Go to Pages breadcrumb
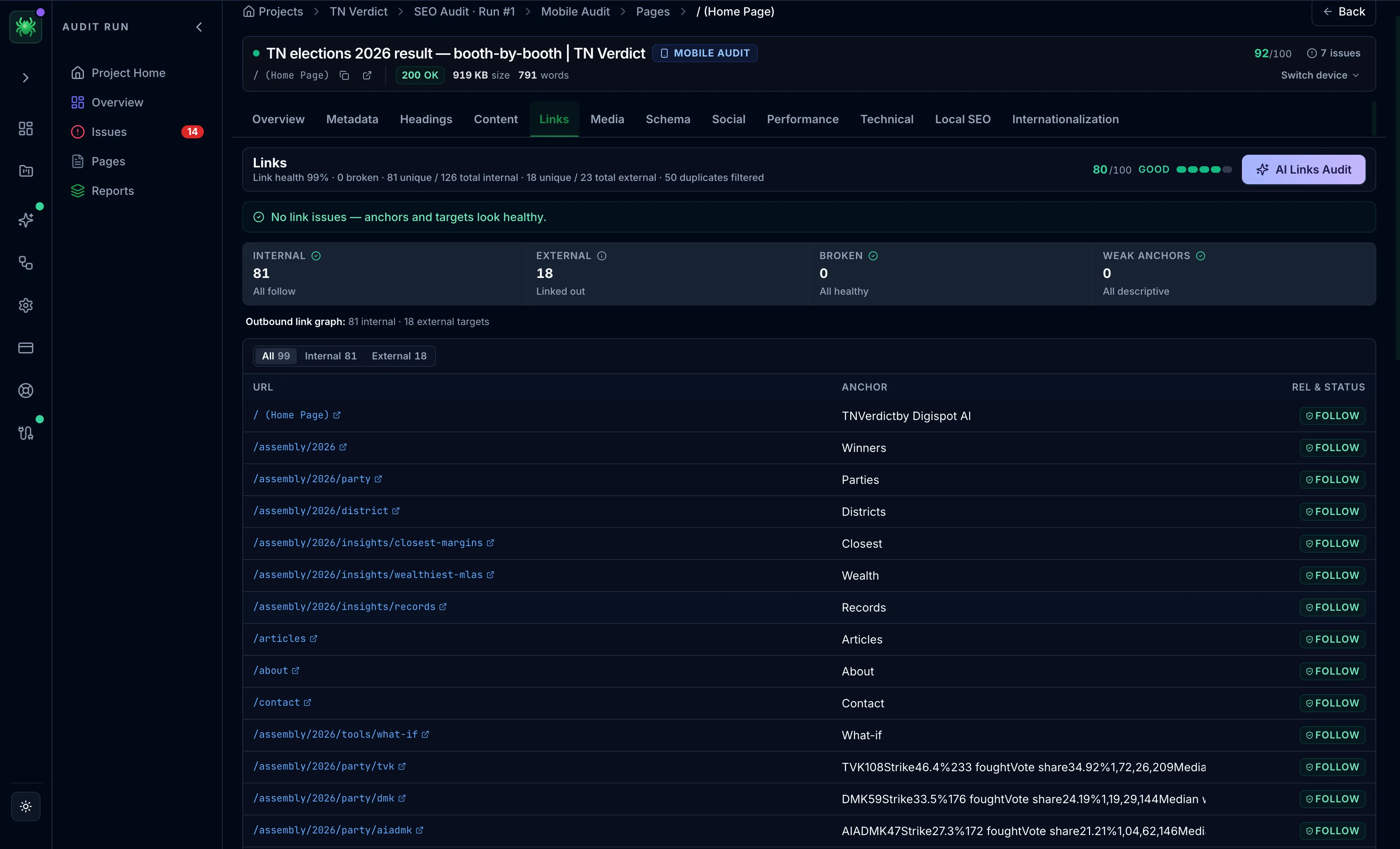This screenshot has height=849, width=1400. tap(652, 11)
